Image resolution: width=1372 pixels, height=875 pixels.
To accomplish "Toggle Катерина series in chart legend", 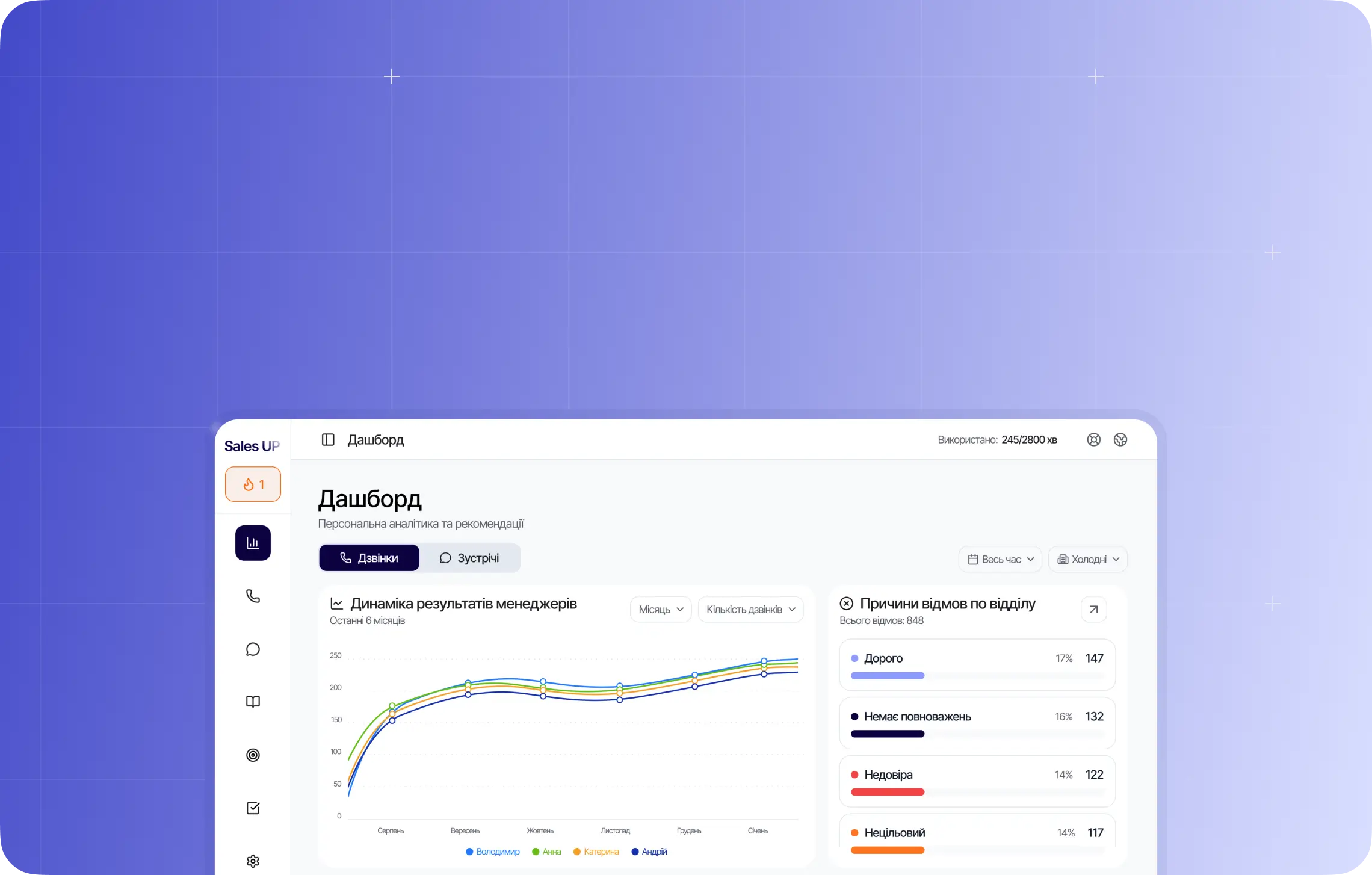I will click(596, 852).
